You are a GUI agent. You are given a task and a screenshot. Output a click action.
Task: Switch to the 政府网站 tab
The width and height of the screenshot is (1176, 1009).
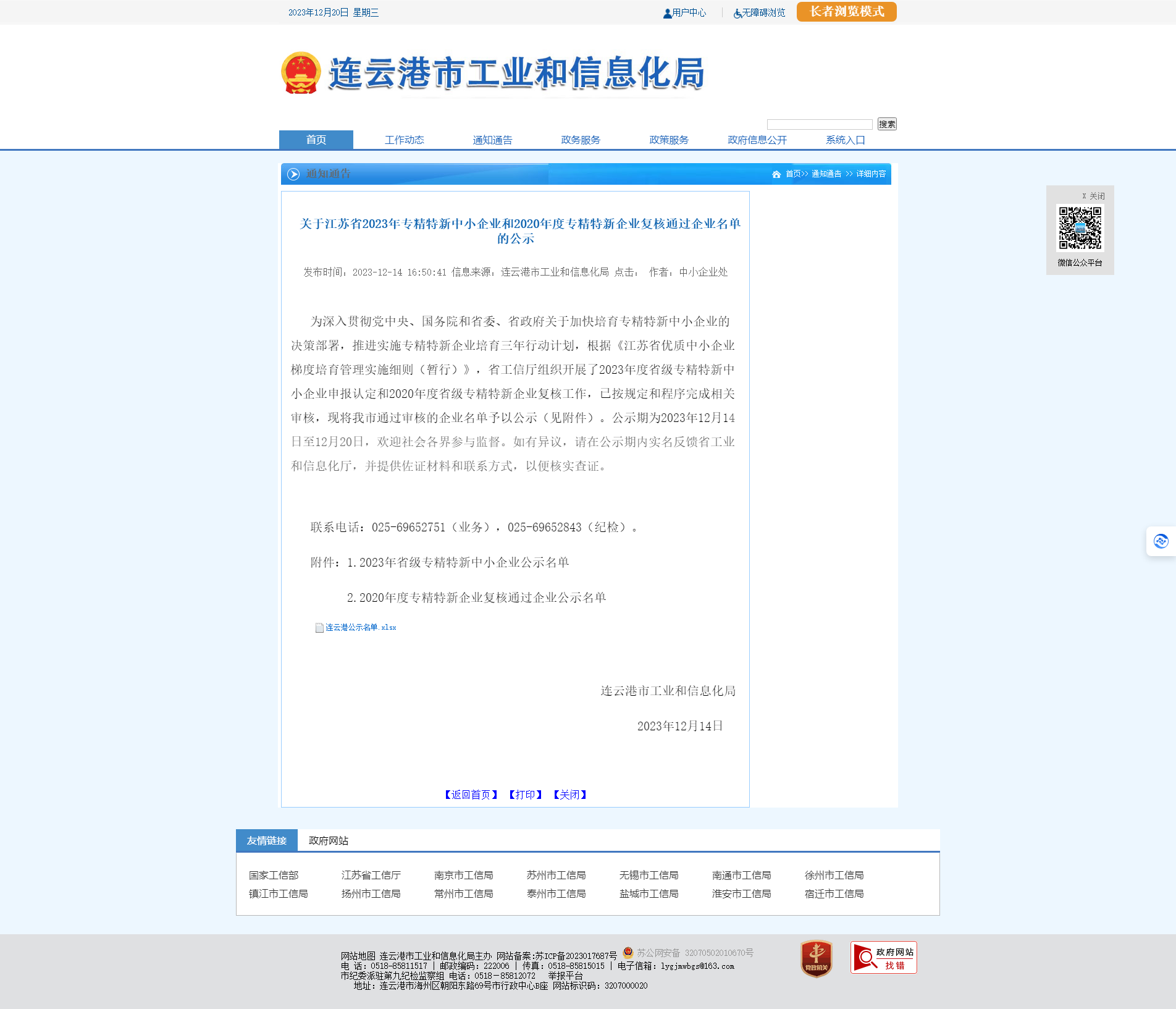tap(329, 840)
